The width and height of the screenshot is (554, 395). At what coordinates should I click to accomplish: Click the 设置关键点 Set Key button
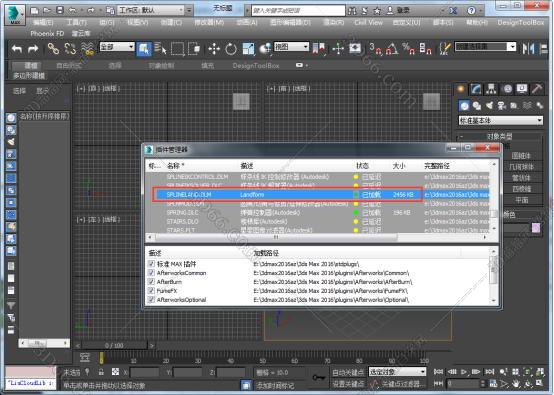click(x=348, y=383)
